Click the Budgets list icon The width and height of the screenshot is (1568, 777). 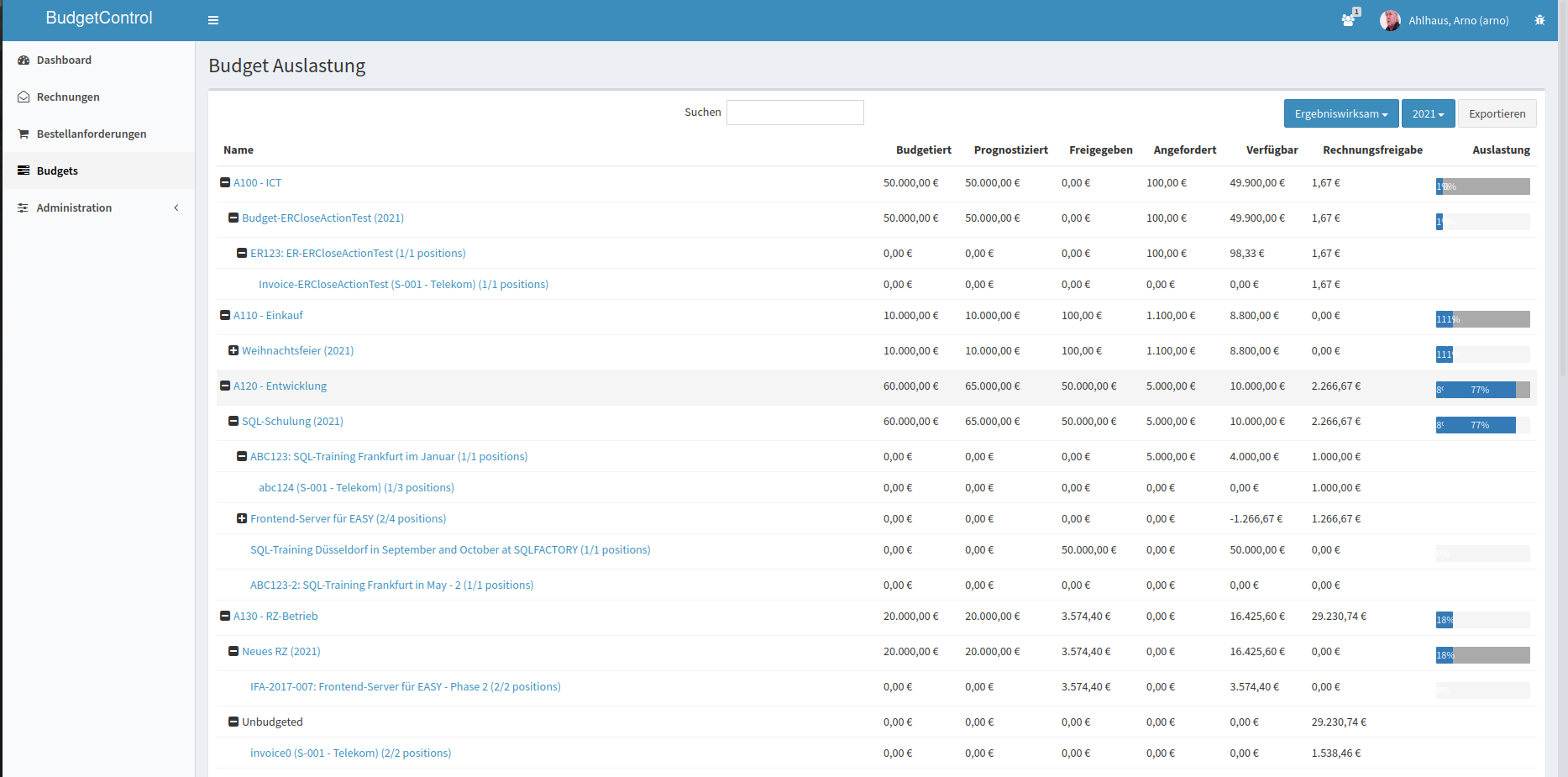(24, 171)
